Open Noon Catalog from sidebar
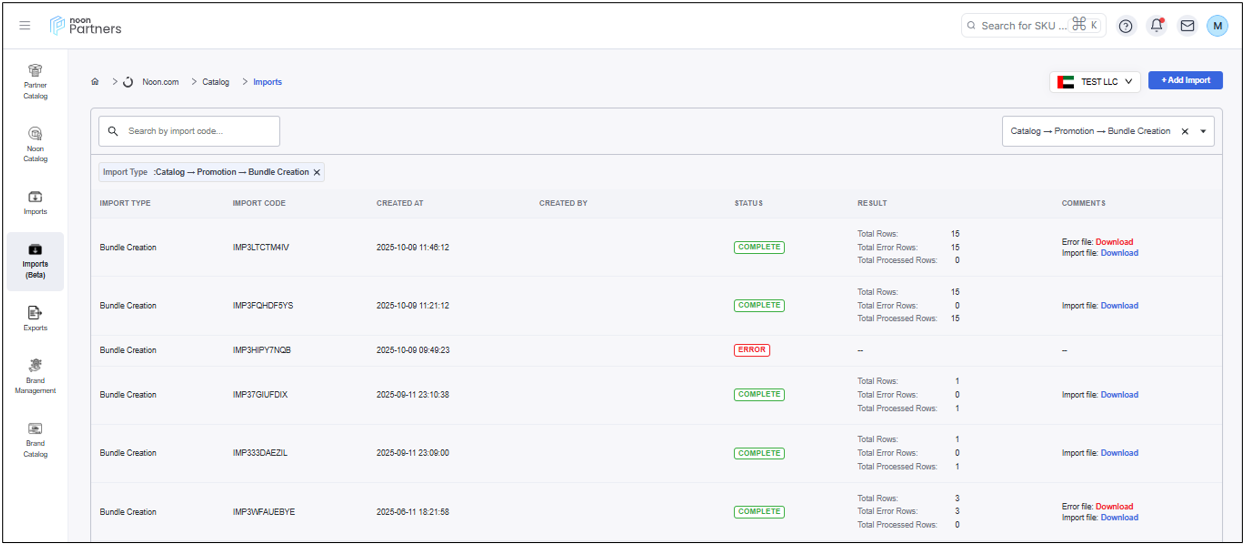The width and height of the screenshot is (1246, 544). [35, 144]
